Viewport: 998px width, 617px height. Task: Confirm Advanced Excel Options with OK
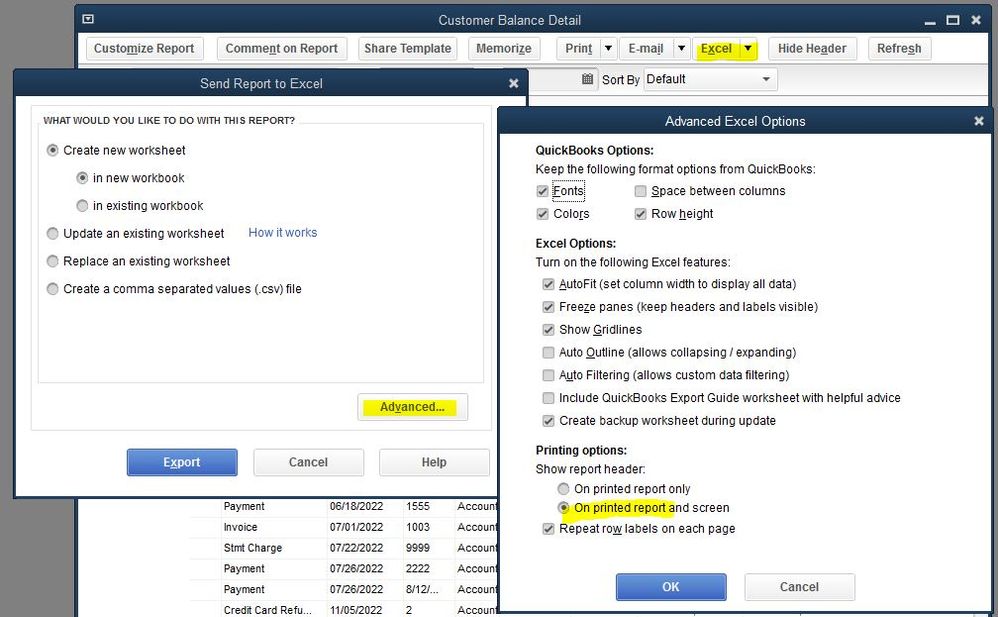pyautogui.click(x=671, y=587)
